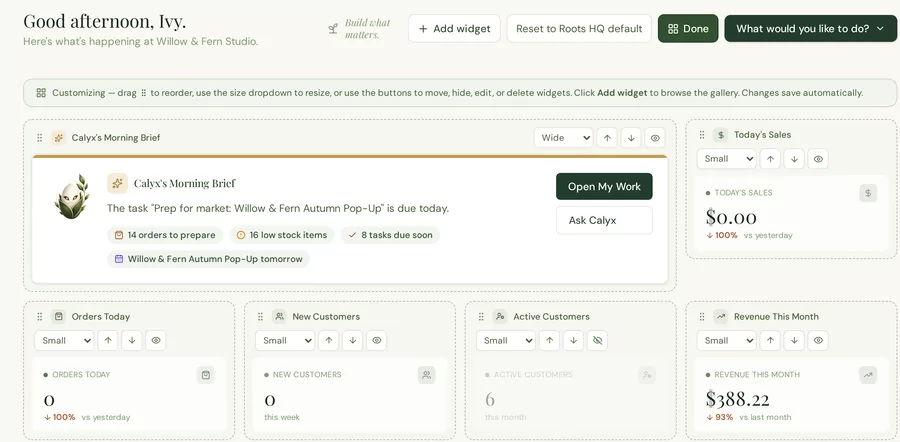Click the Ask Calyx button
The width and height of the screenshot is (900, 442).
tap(604, 220)
